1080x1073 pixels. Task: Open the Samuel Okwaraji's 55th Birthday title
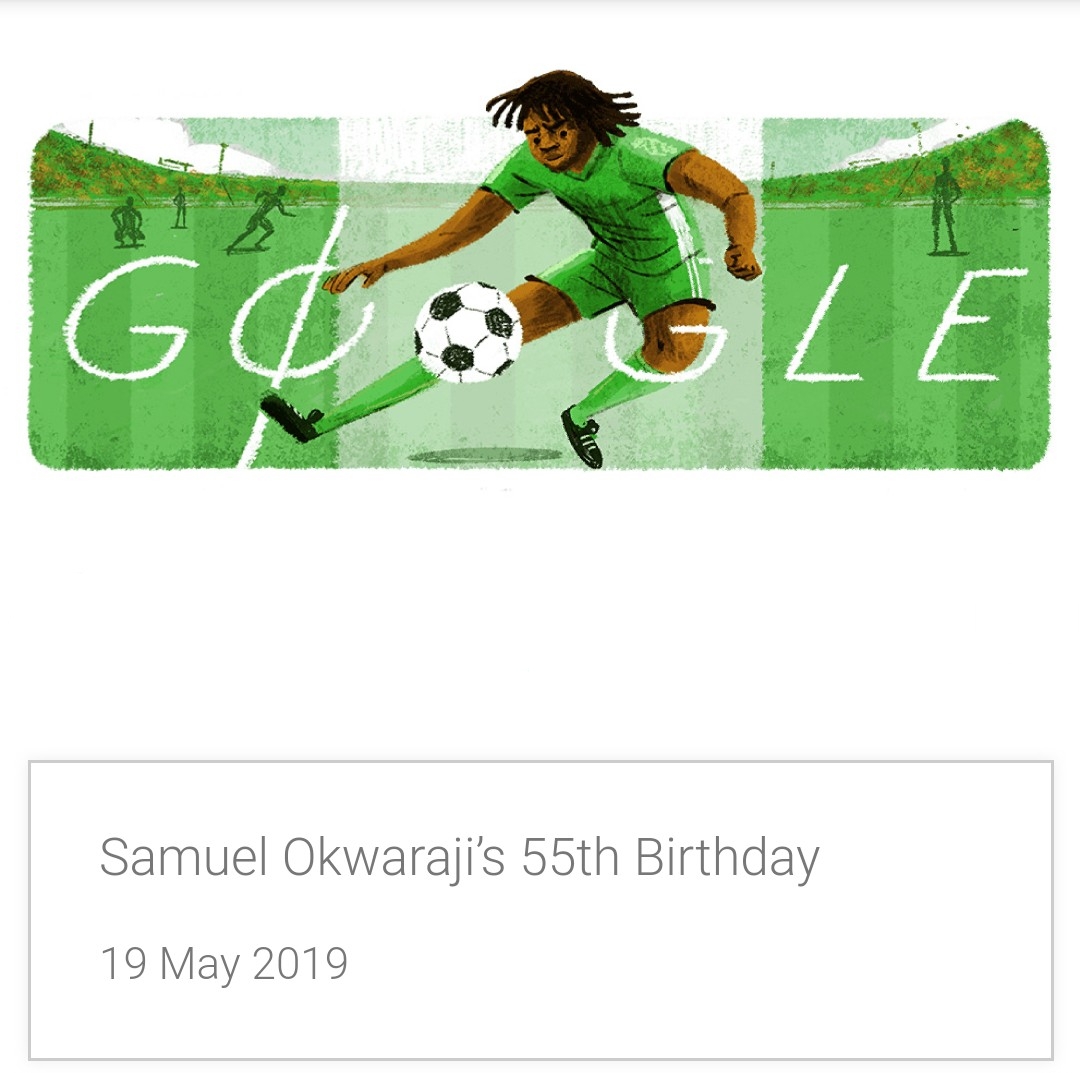[459, 857]
